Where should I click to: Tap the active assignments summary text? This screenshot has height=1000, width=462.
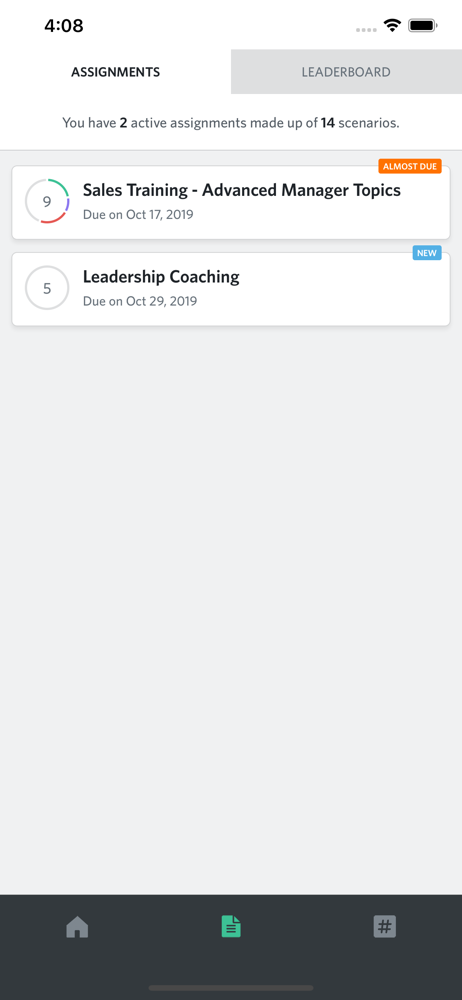pos(231,123)
